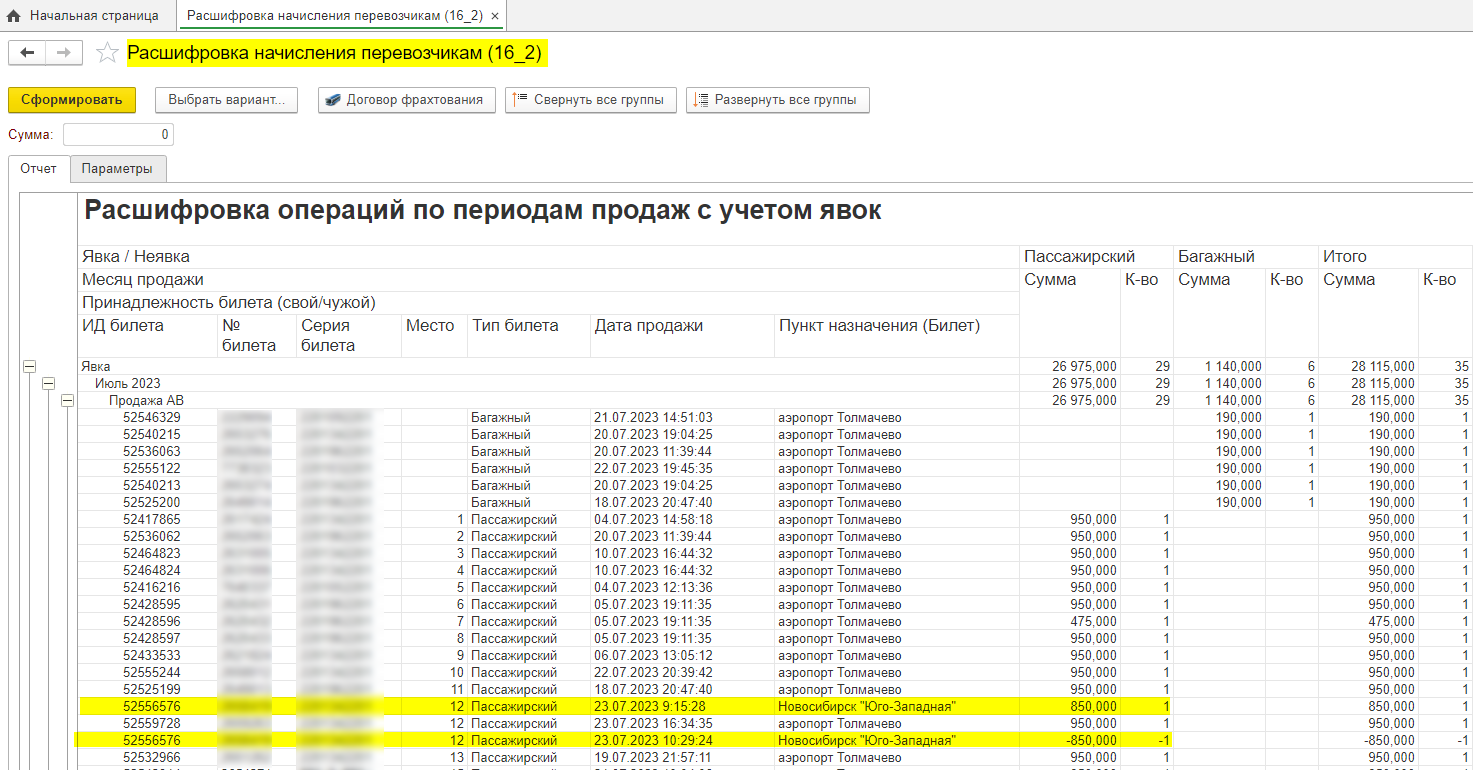1473x770 pixels.
Task: Click the Сумма input field
Action: pos(118,135)
